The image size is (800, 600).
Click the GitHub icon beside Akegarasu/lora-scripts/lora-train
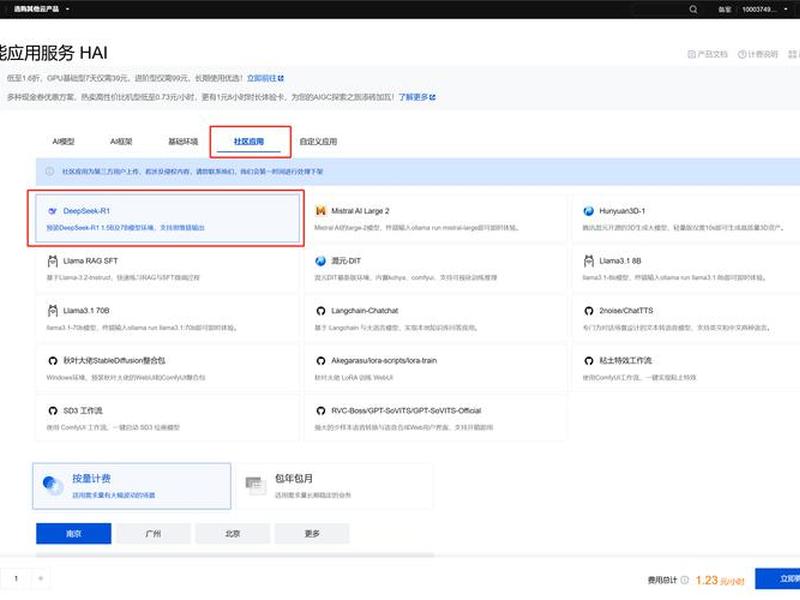point(320,361)
